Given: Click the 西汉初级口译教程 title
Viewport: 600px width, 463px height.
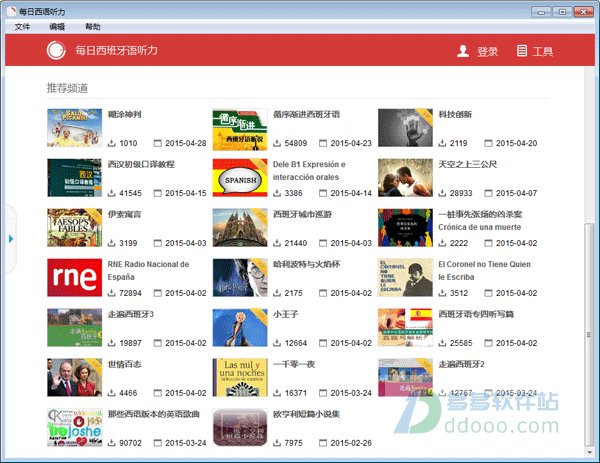Looking at the screenshot, I should point(141,165).
